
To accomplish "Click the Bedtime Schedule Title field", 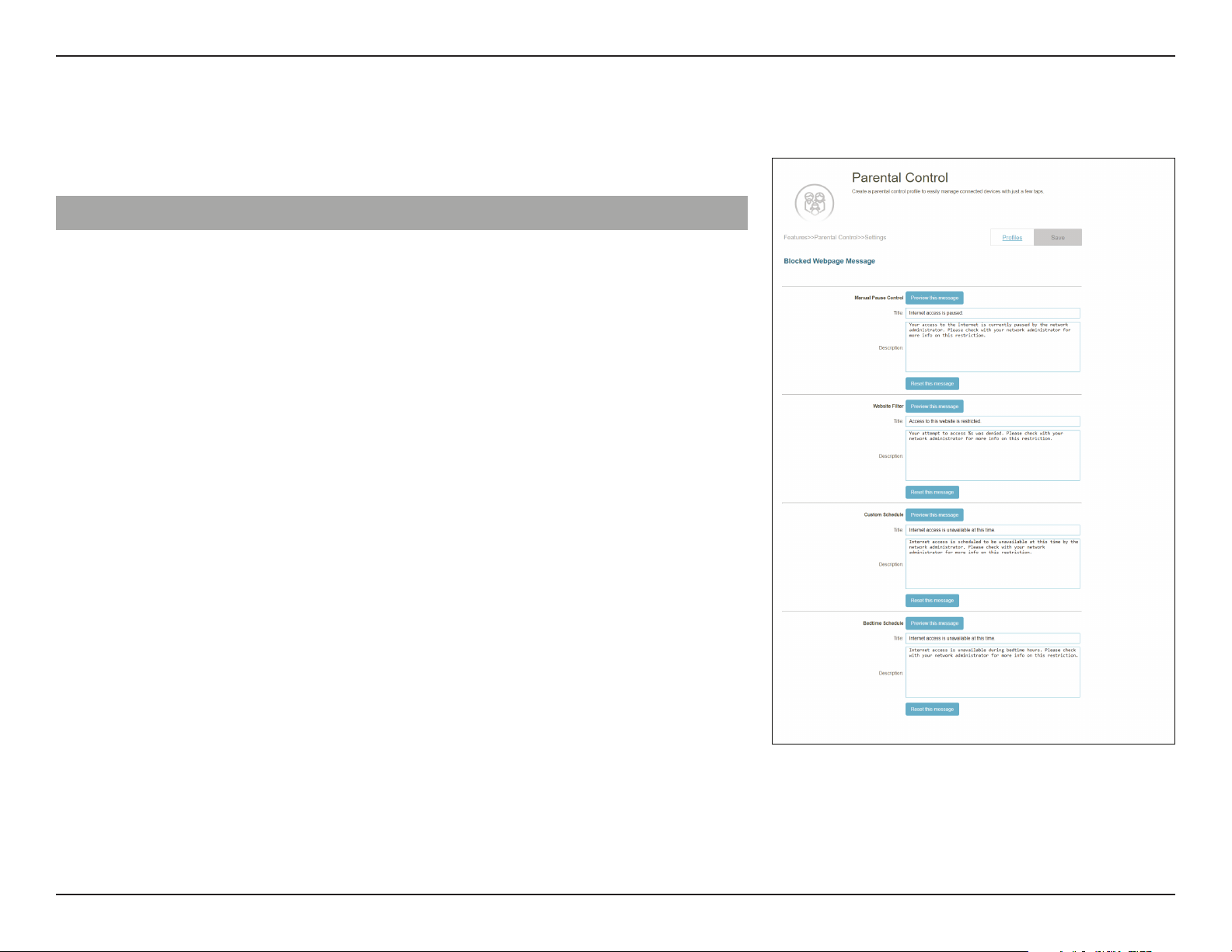I will coord(993,638).
